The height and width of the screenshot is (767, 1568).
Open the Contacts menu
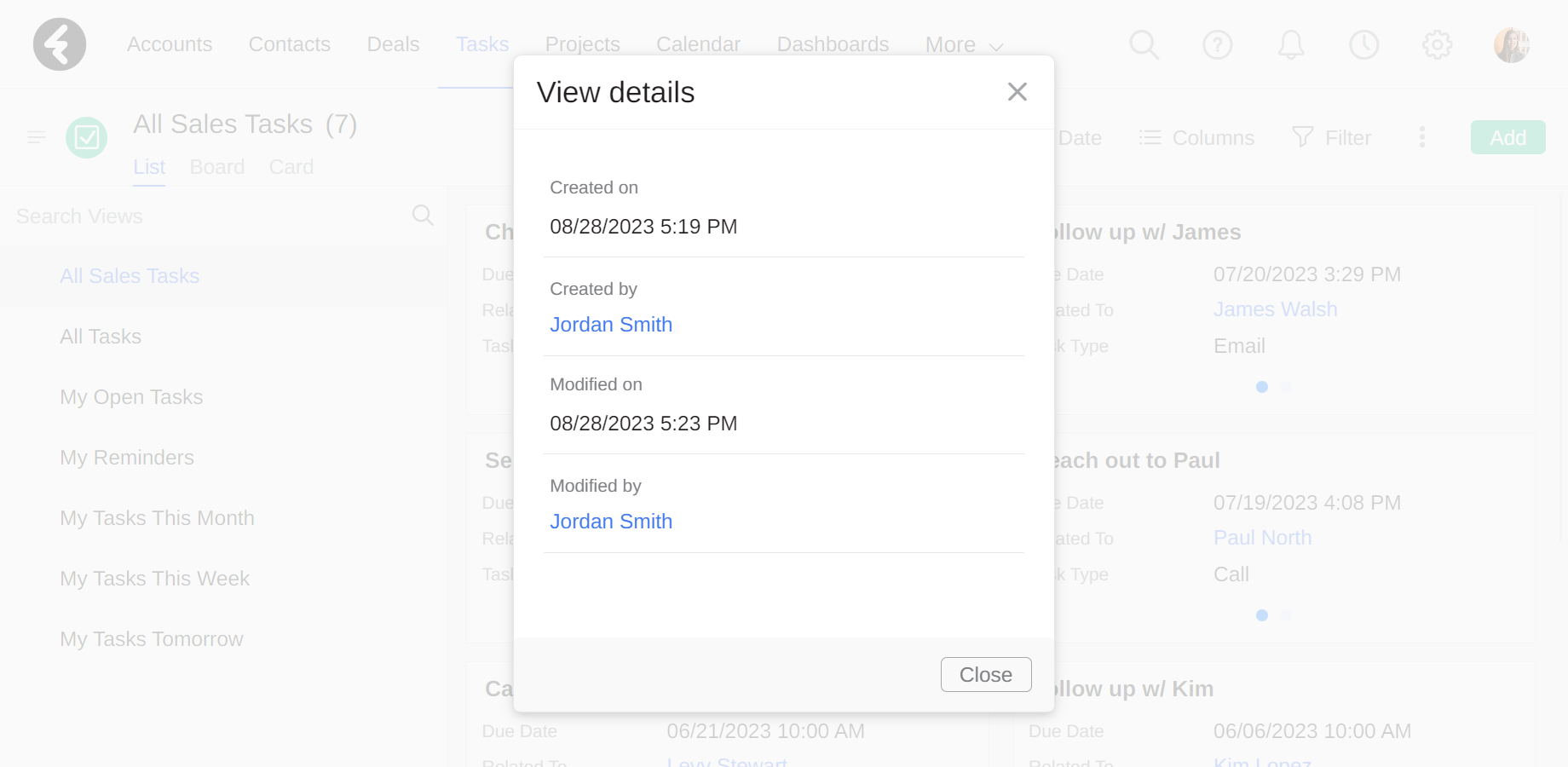point(290,44)
